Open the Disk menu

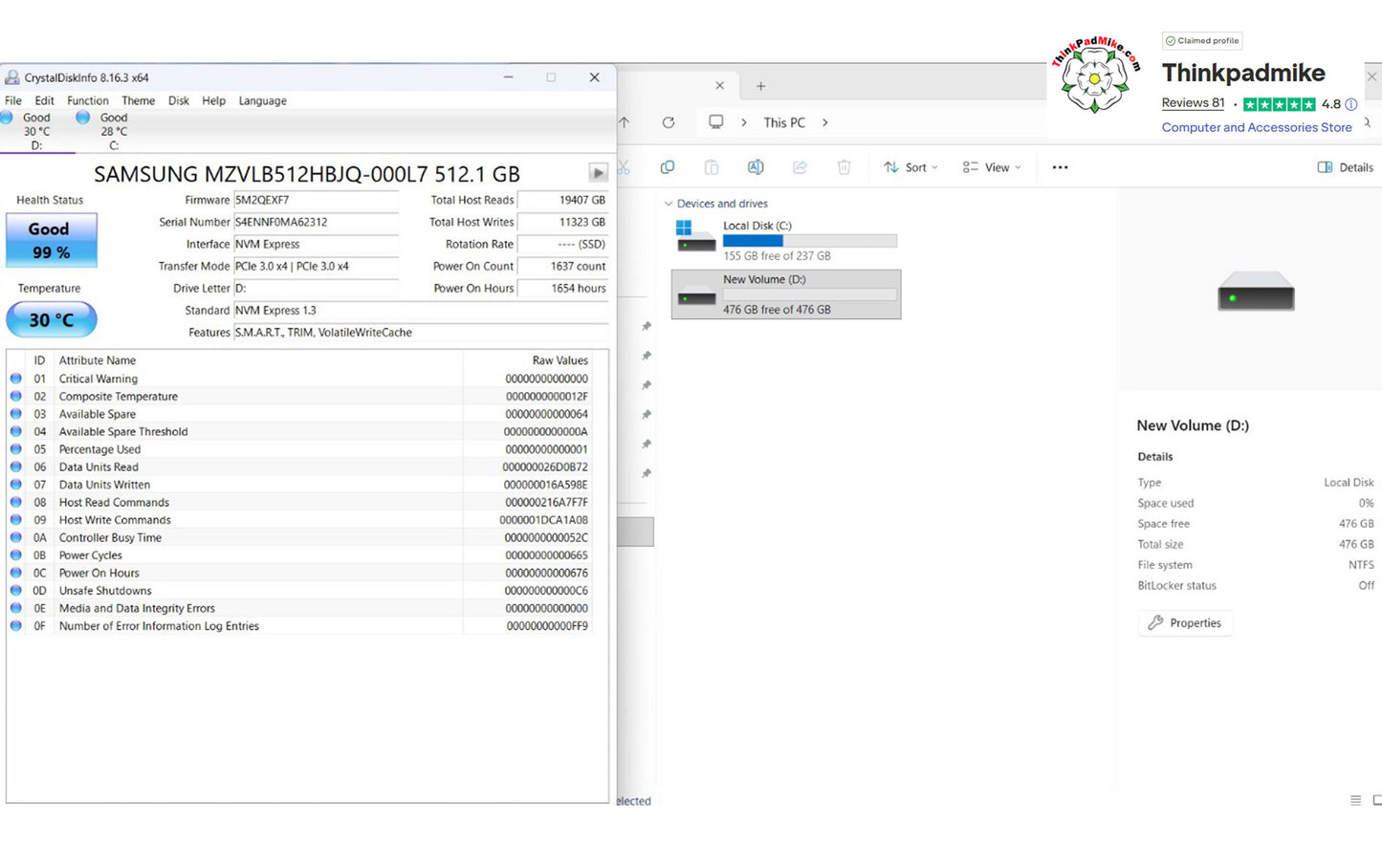[x=179, y=100]
